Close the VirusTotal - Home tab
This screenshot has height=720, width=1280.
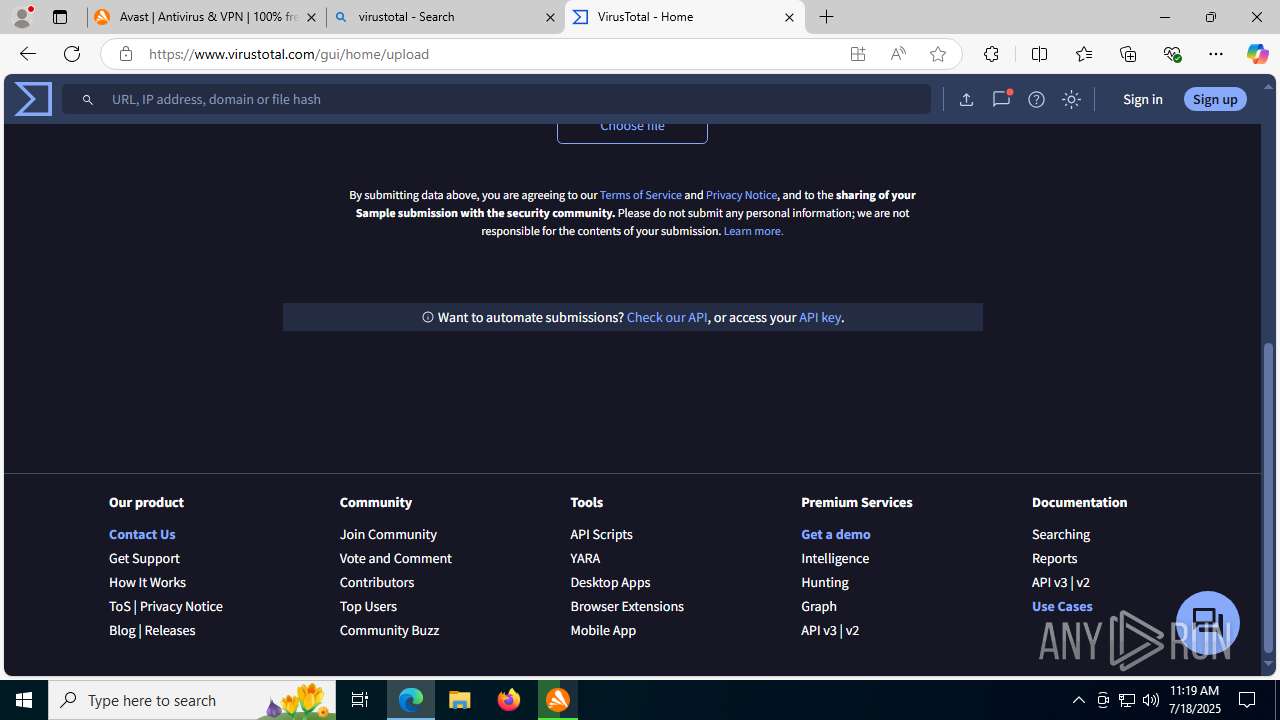click(789, 17)
